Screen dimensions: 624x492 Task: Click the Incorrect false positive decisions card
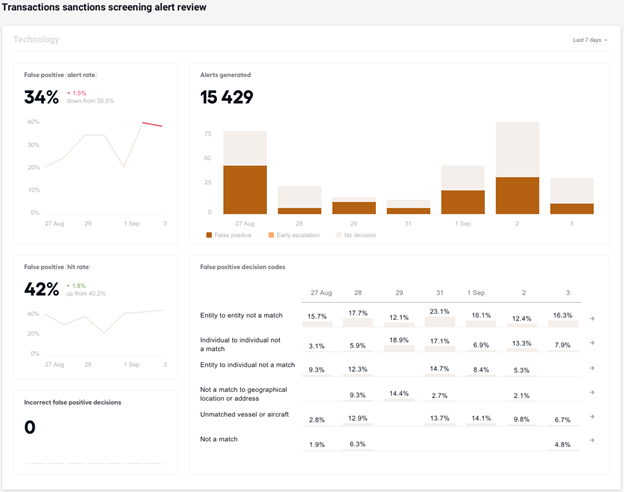96,432
